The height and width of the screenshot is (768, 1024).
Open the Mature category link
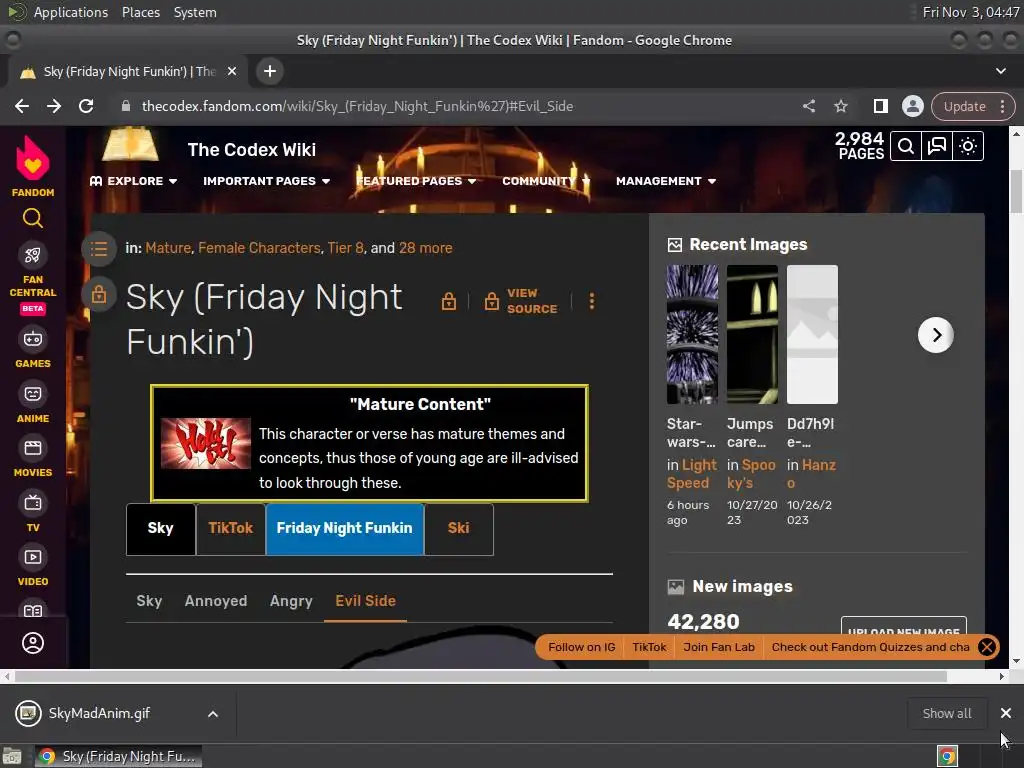click(x=168, y=248)
